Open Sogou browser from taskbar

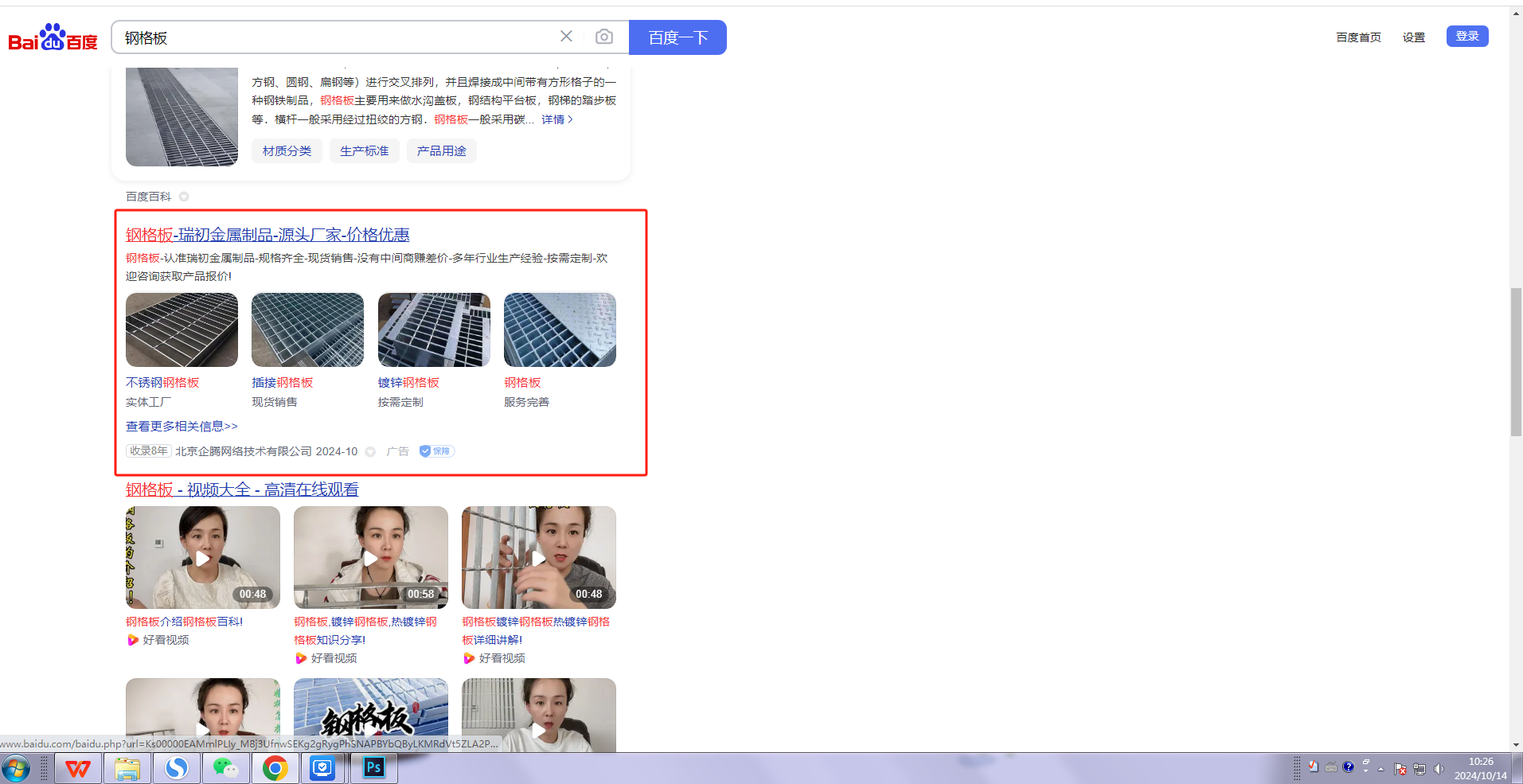click(x=177, y=768)
